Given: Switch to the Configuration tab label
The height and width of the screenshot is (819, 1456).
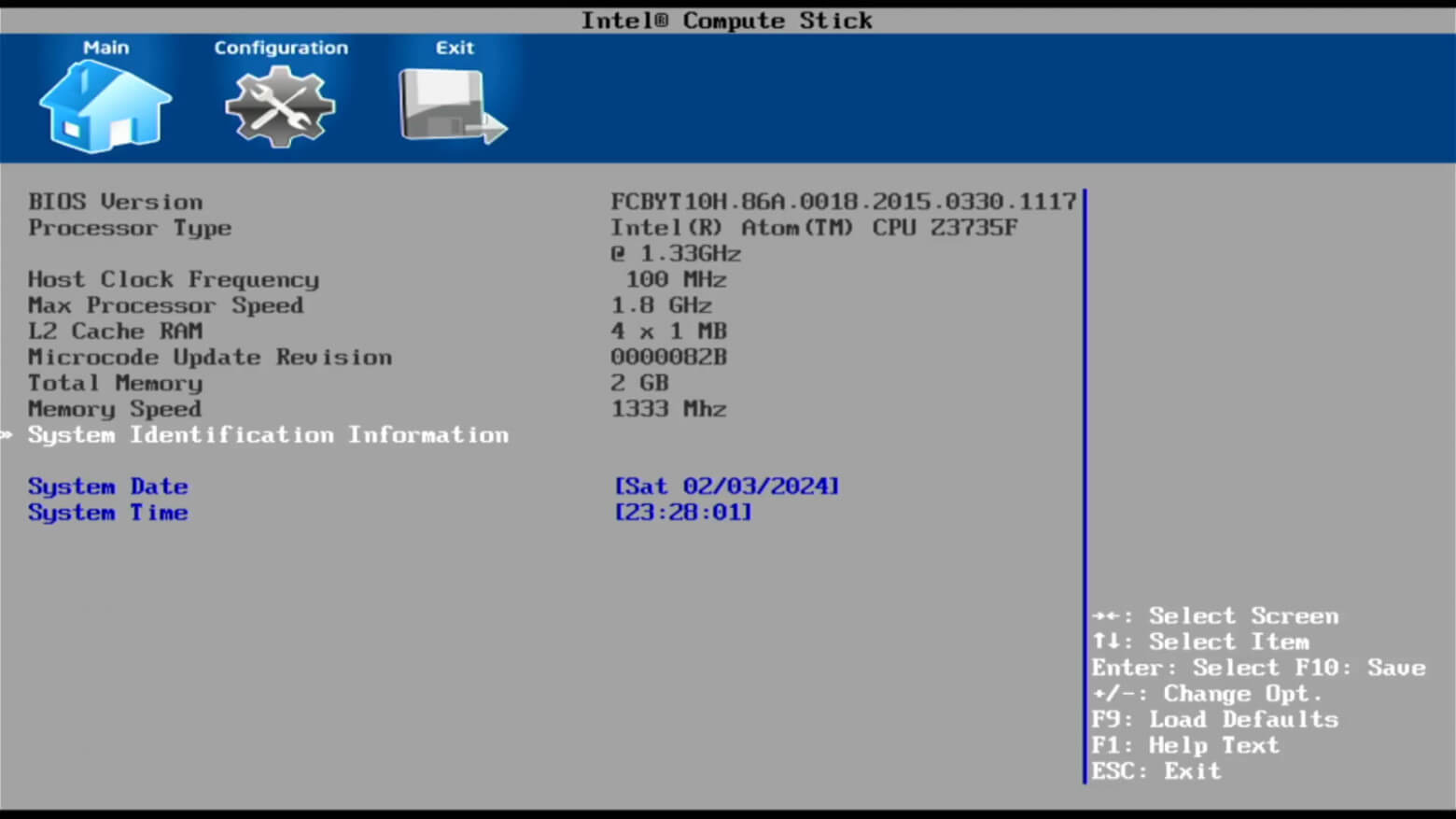Looking at the screenshot, I should click(x=280, y=48).
